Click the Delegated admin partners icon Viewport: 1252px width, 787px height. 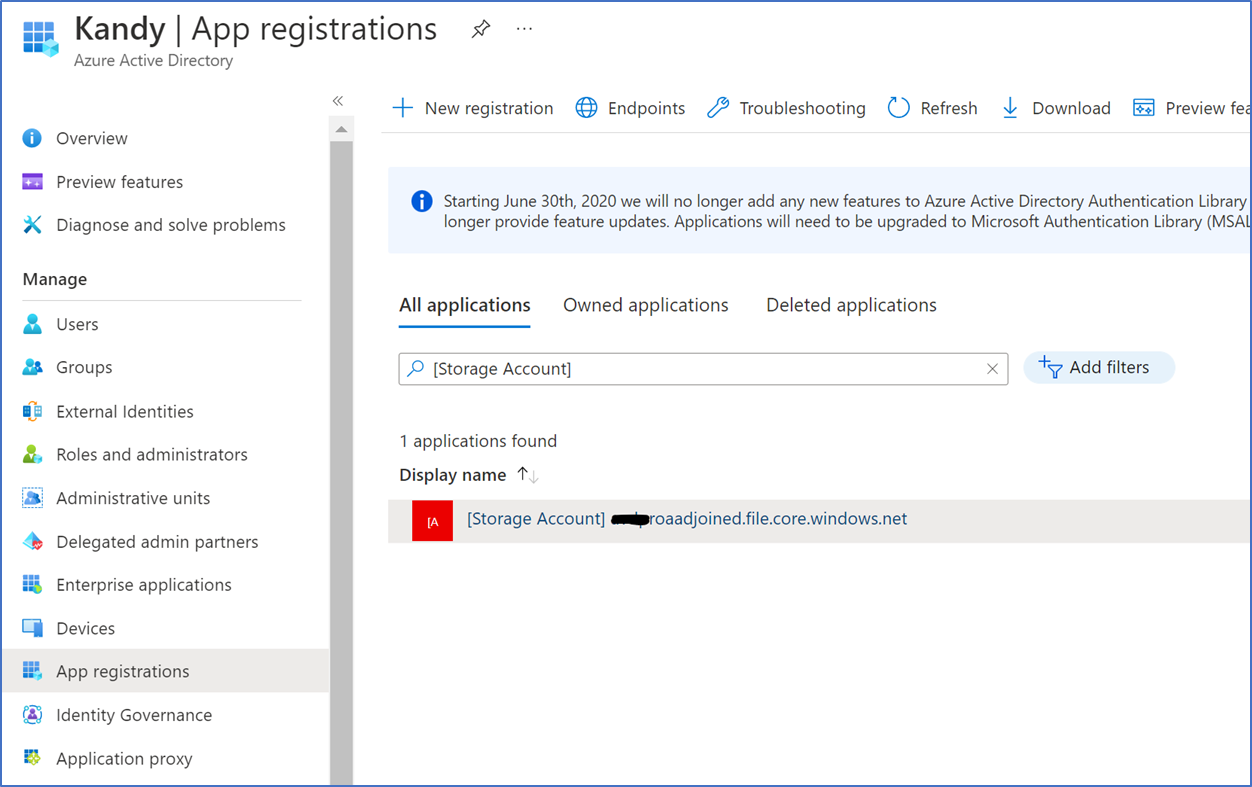(x=33, y=542)
